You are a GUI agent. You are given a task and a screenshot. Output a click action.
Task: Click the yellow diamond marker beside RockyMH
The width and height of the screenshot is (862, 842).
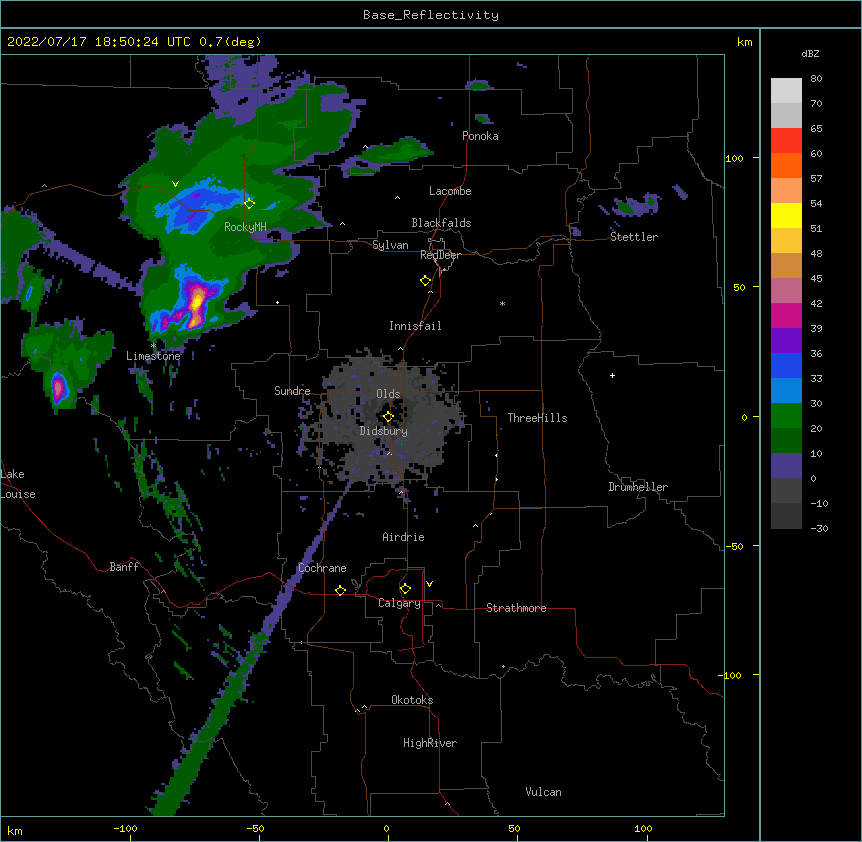click(x=250, y=203)
